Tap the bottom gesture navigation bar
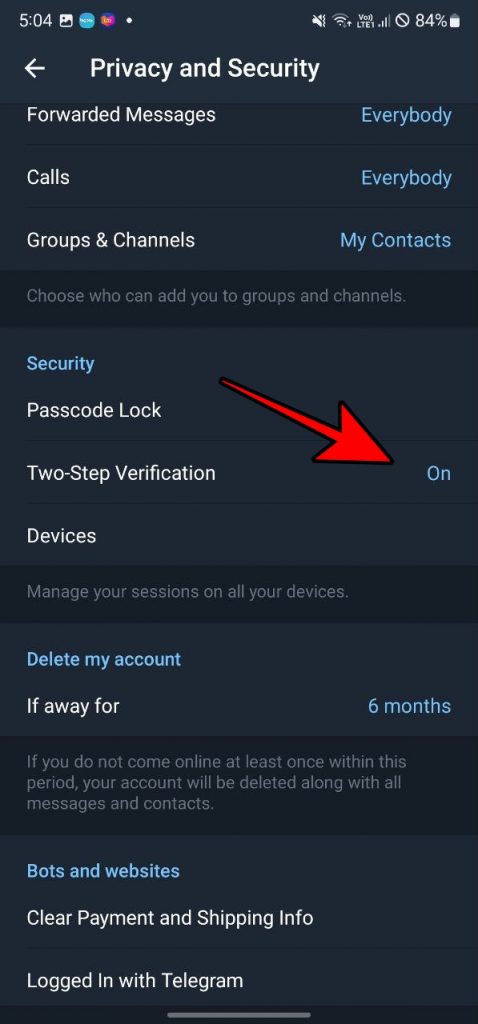Viewport: 478px width, 1024px height. click(239, 1015)
